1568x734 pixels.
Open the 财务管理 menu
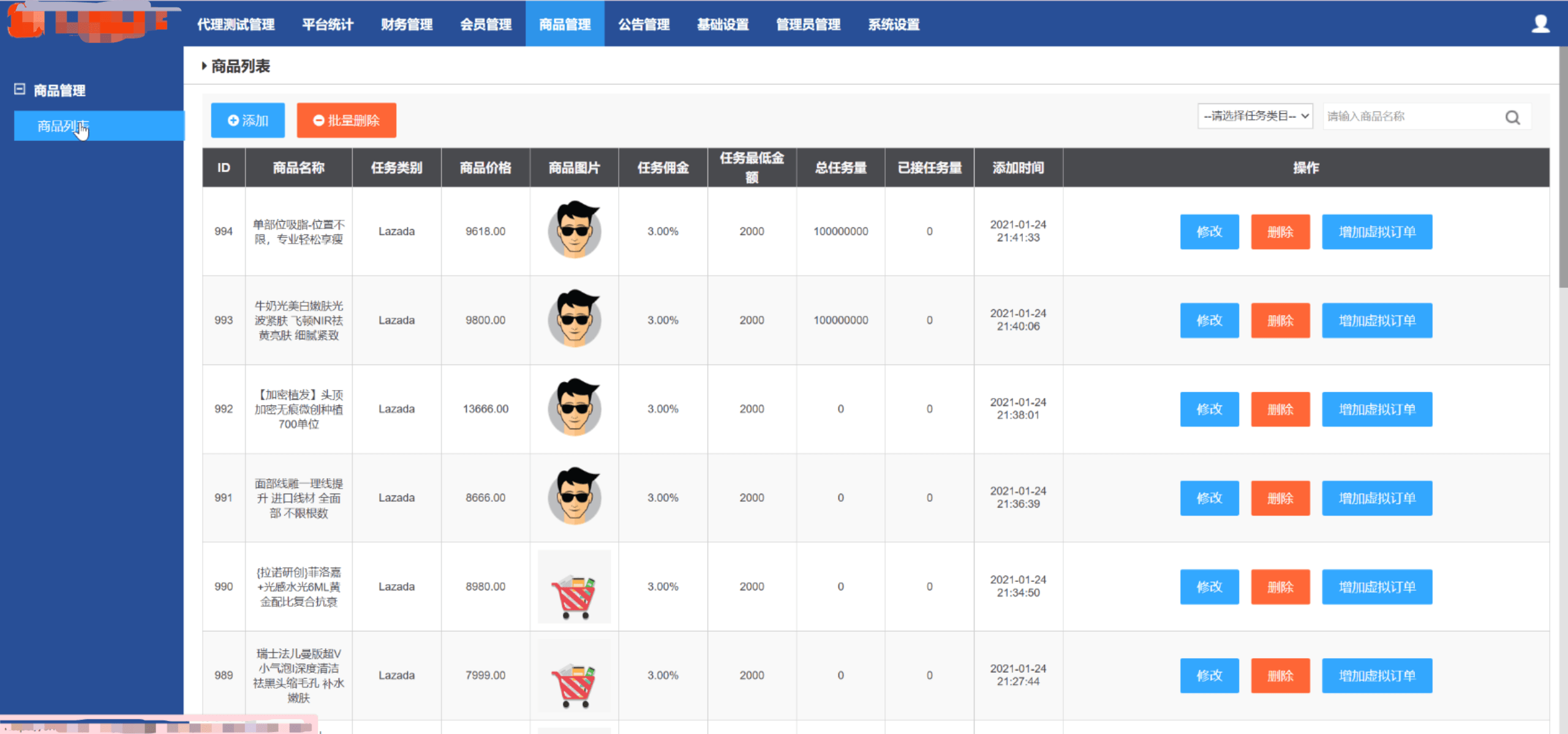tap(406, 24)
